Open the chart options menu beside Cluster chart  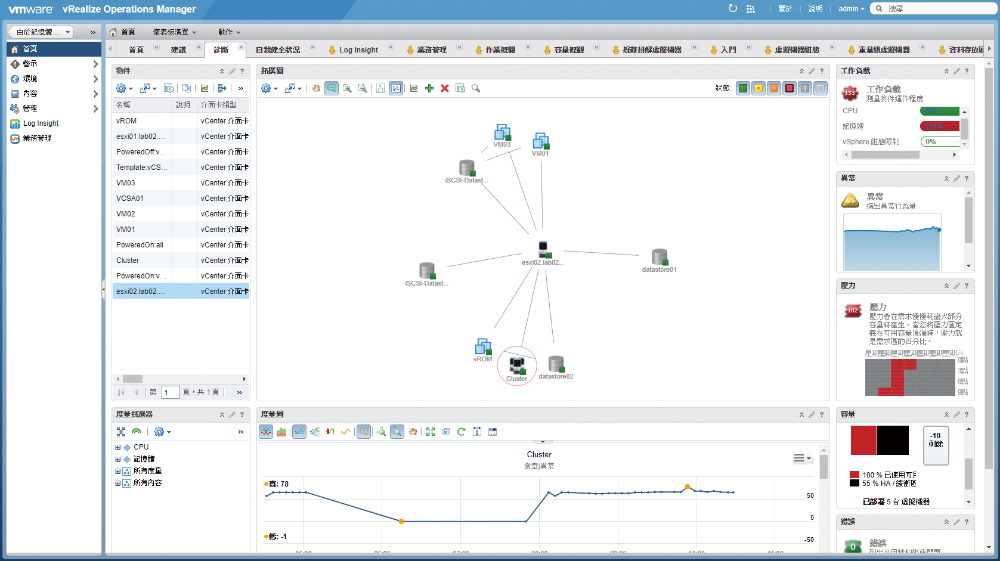802,458
